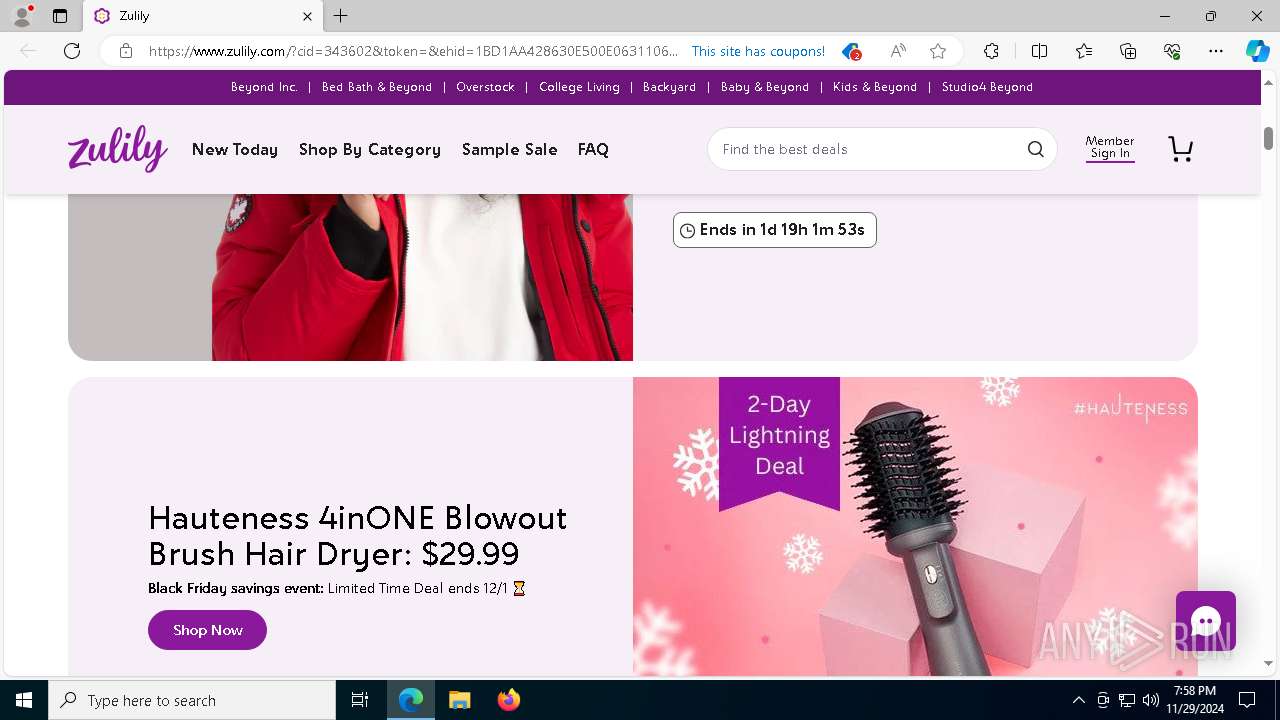Screen dimensions: 1280x720
Task: Click the hair dryer promotional image
Action: pyautogui.click(x=915, y=526)
